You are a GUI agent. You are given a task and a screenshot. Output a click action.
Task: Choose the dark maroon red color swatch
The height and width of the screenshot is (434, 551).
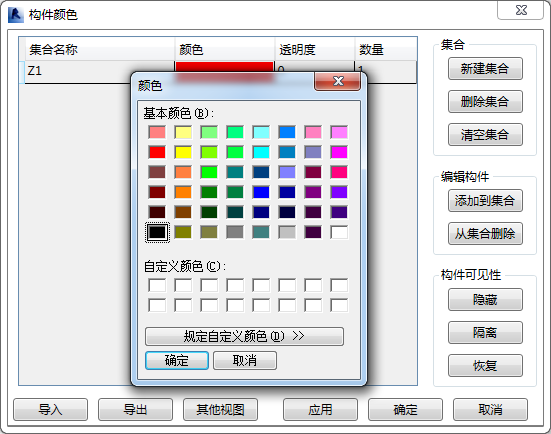coord(157,192)
